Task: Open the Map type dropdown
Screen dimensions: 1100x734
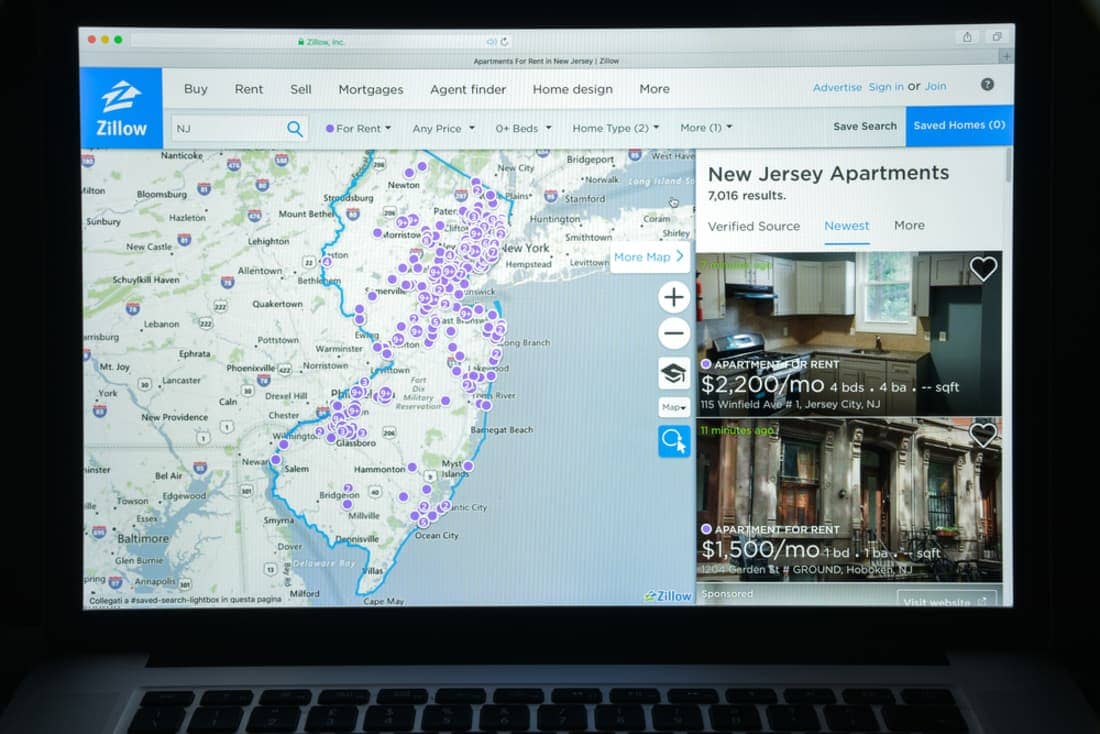Action: (x=673, y=407)
